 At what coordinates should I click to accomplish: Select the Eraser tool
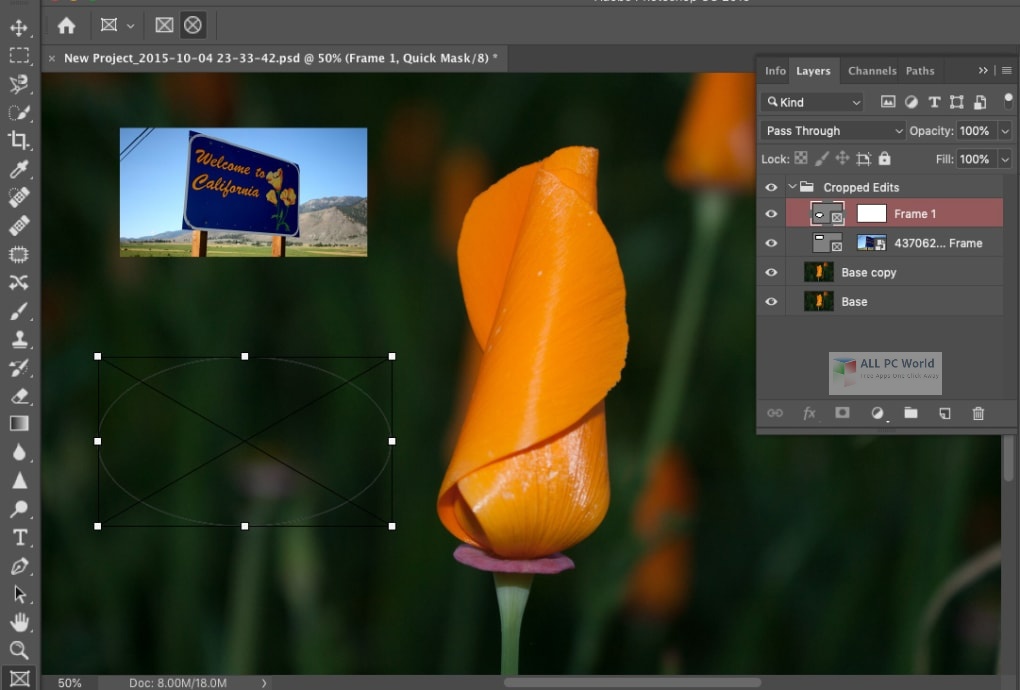[19, 395]
